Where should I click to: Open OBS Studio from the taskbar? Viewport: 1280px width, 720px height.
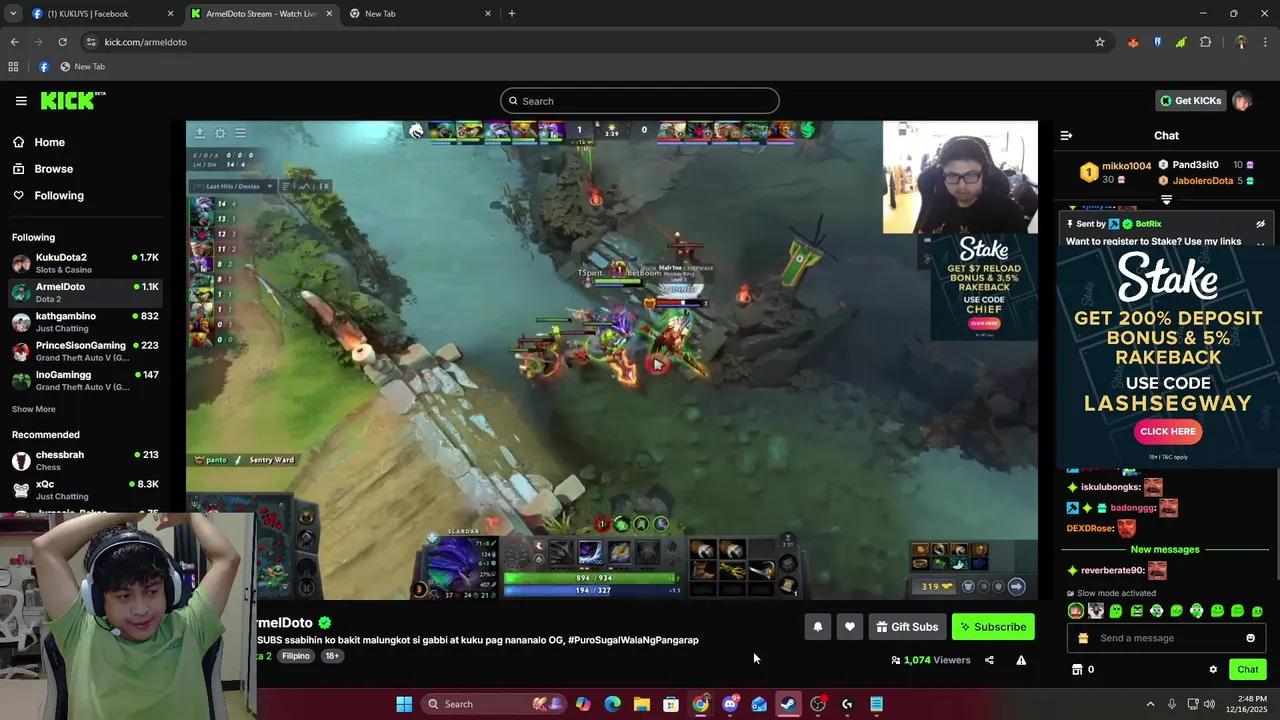818,704
